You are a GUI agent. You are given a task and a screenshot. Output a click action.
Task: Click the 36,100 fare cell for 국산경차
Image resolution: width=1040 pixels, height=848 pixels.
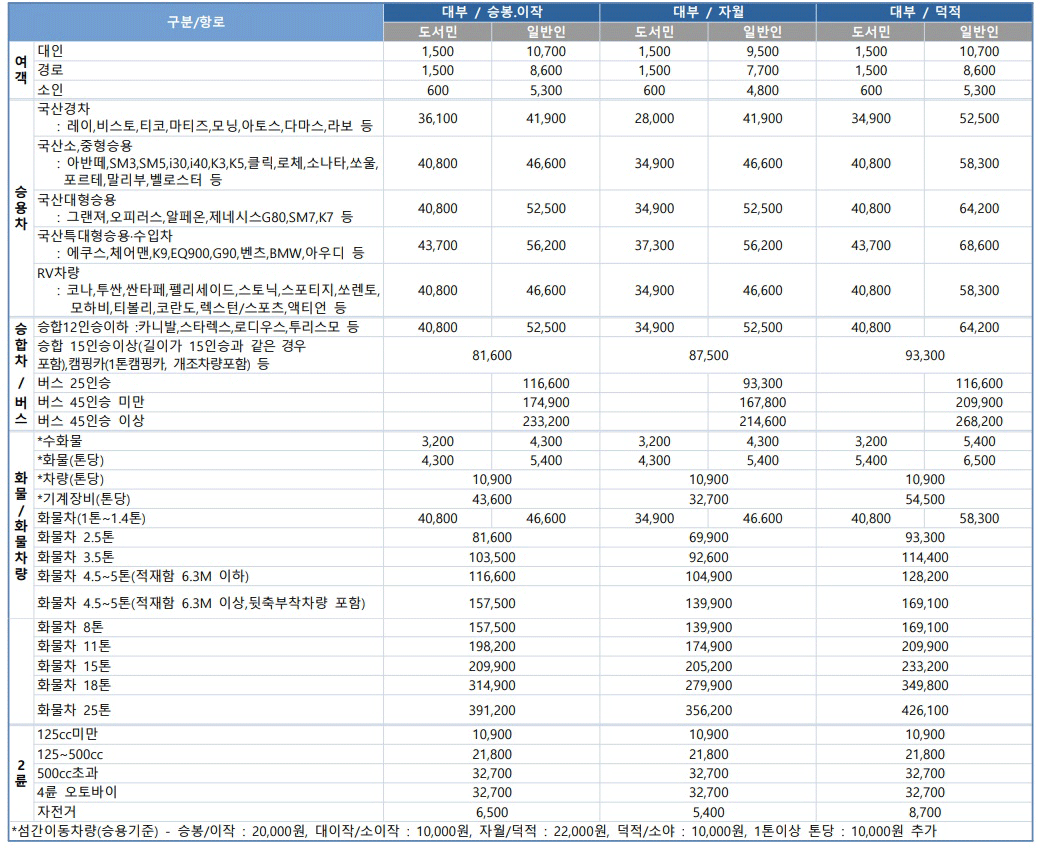click(437, 118)
